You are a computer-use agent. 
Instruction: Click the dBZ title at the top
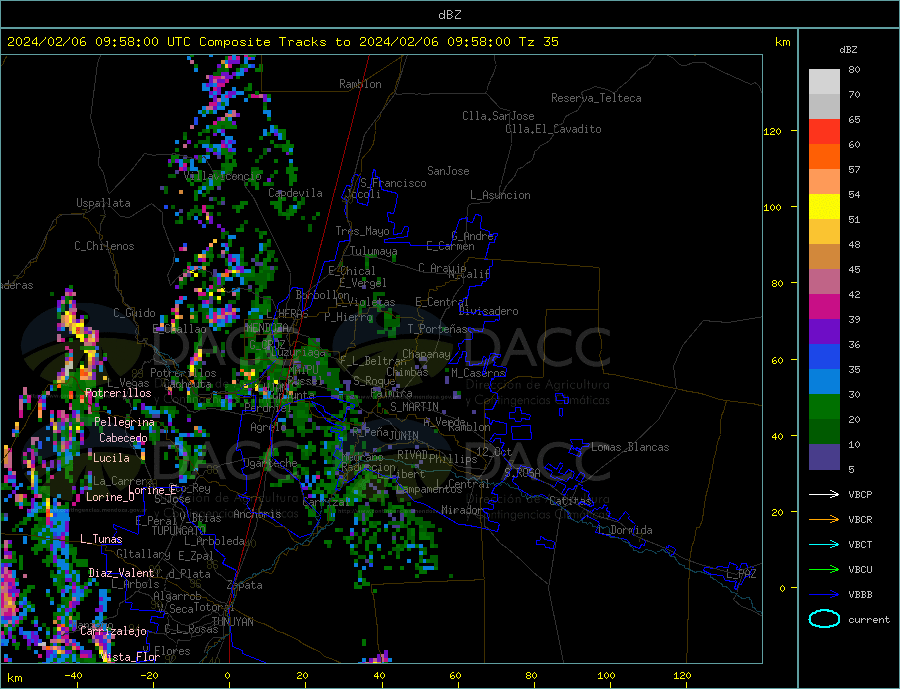click(449, 15)
